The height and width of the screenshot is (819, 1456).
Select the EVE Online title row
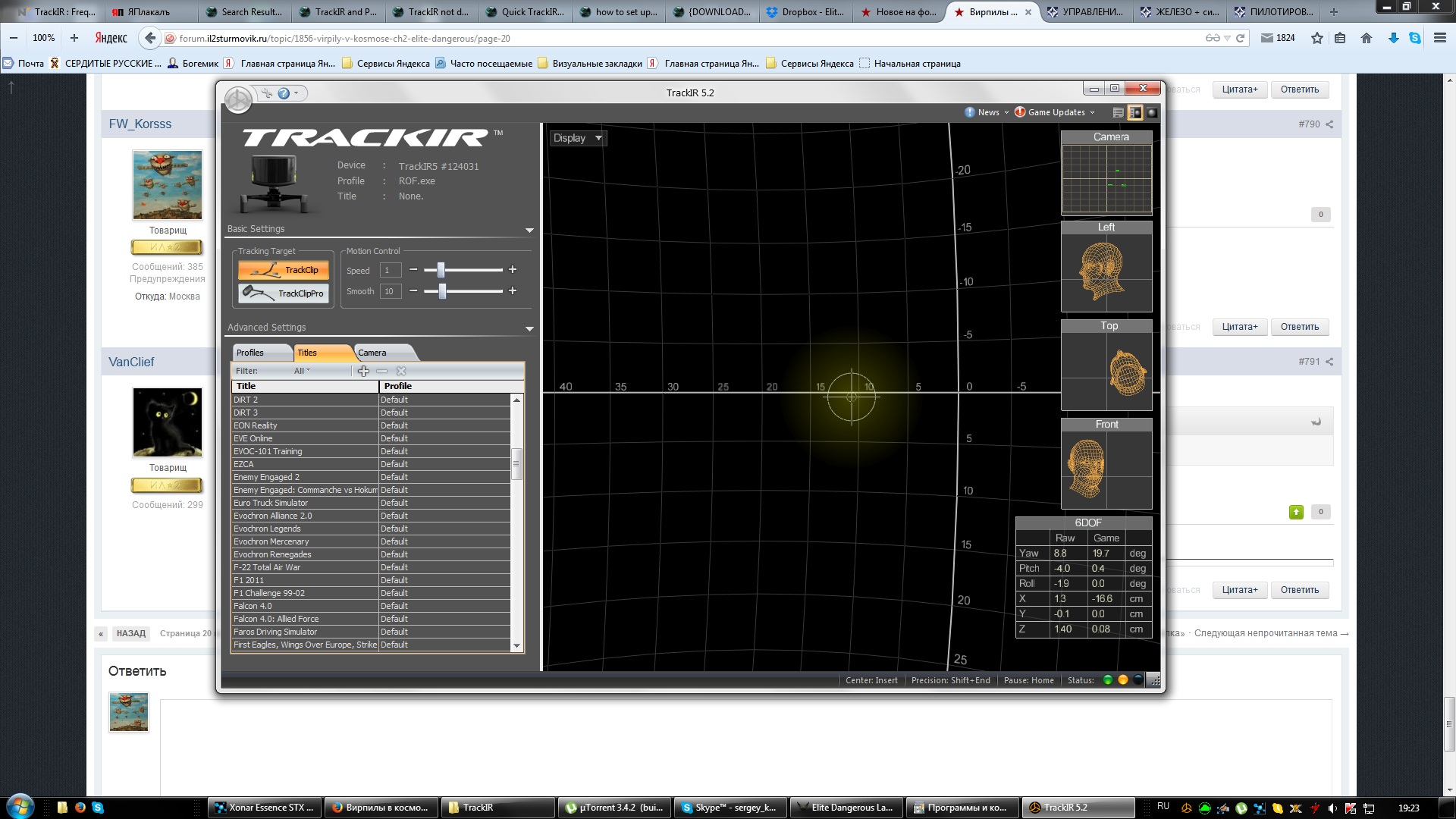(371, 438)
